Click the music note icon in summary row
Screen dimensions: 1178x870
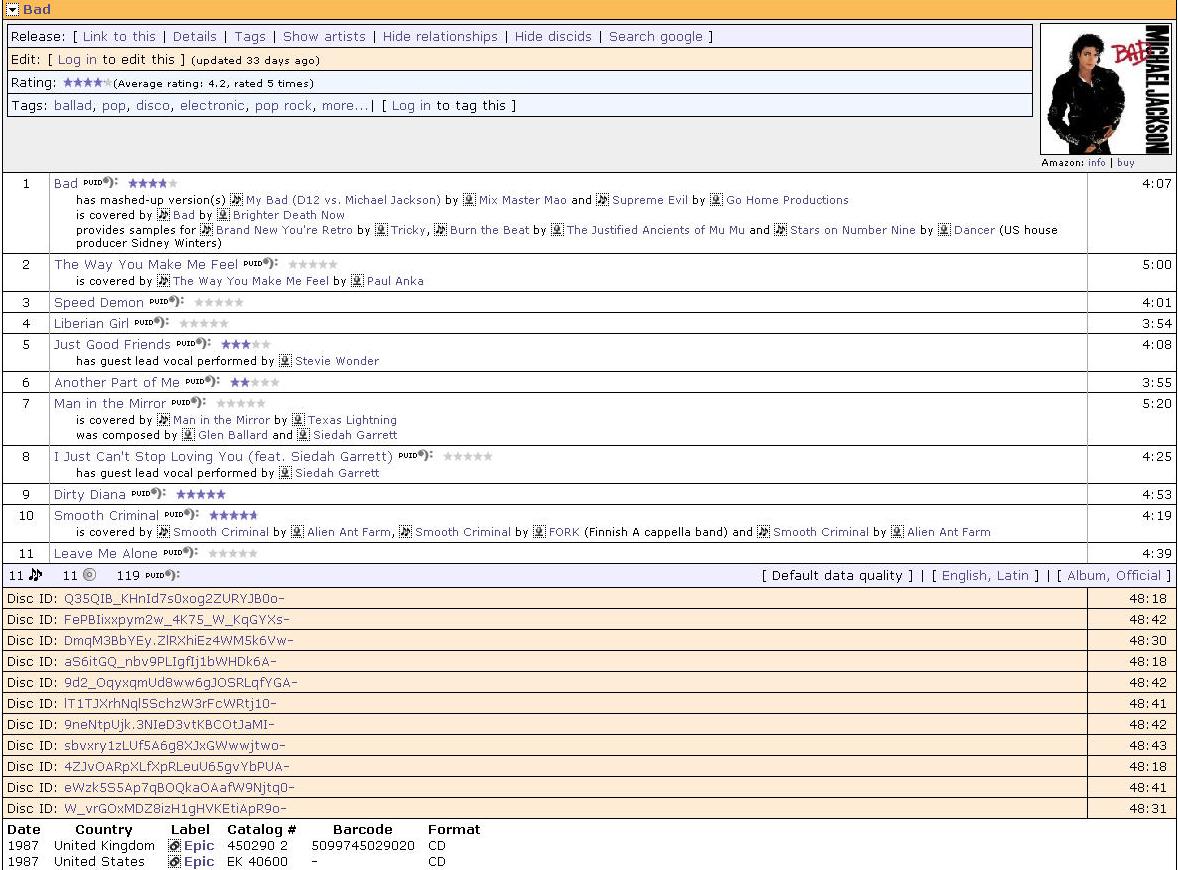[36, 575]
